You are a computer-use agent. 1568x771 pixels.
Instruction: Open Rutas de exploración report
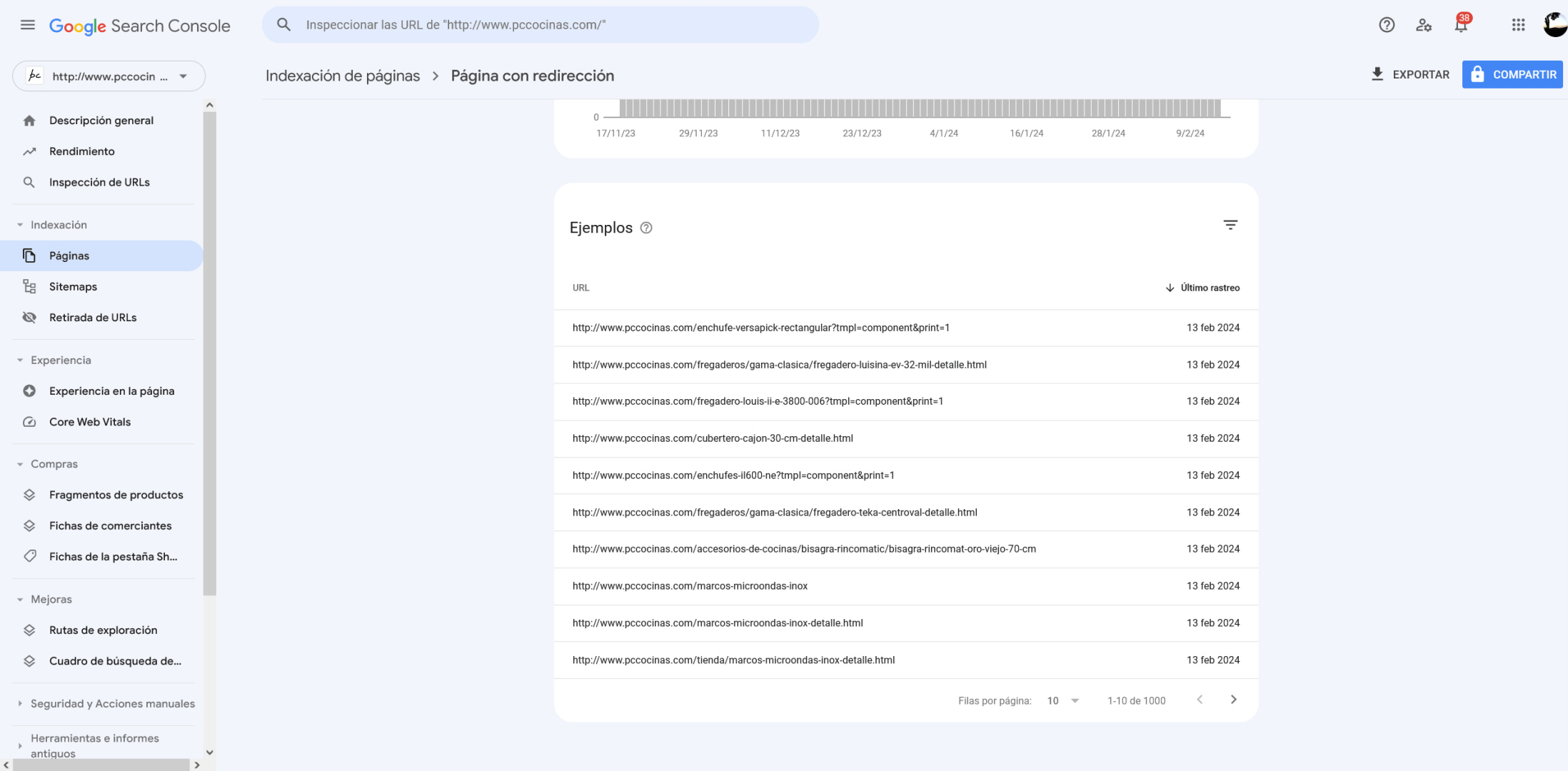tap(101, 630)
